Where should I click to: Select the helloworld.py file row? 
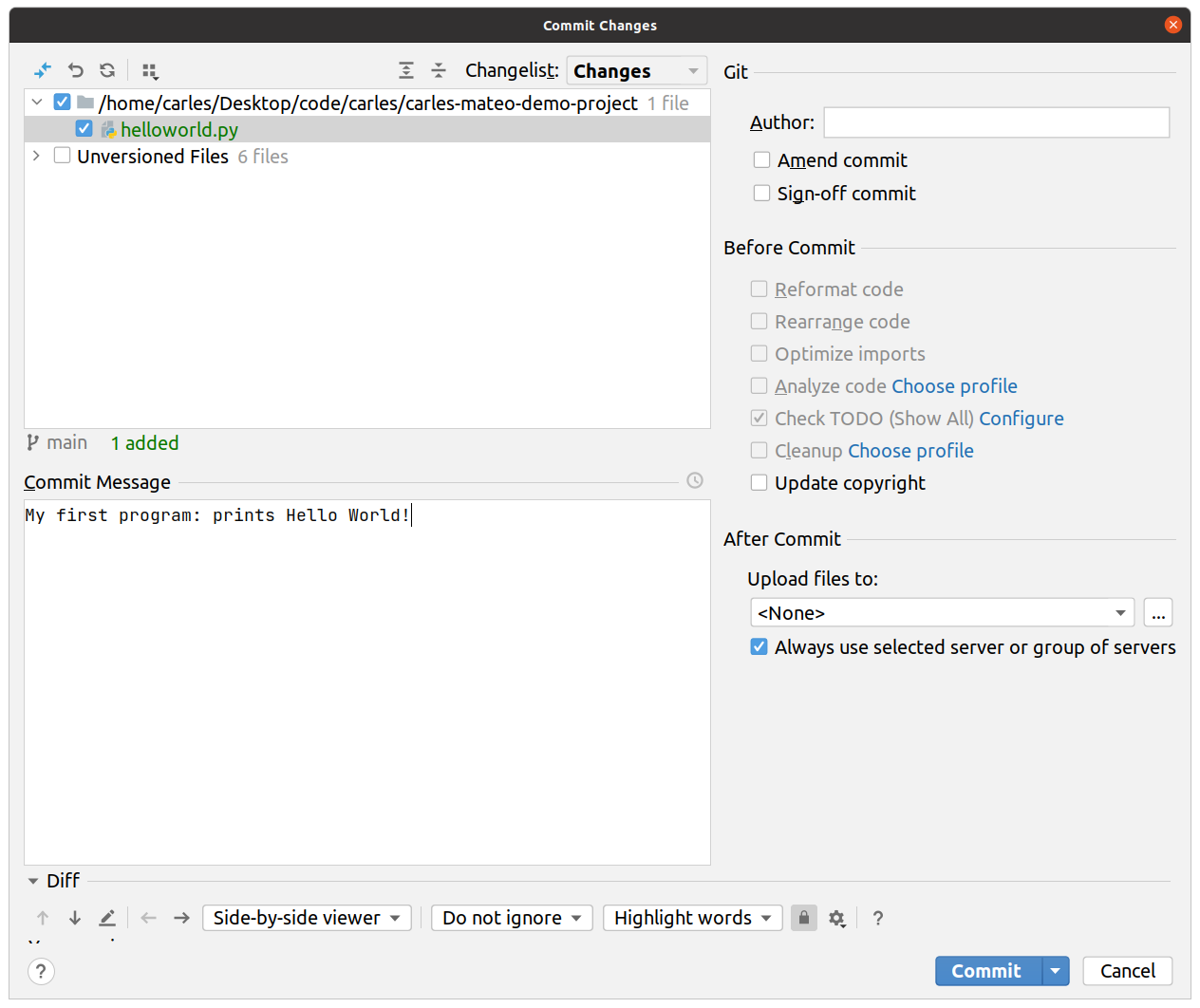point(367,129)
